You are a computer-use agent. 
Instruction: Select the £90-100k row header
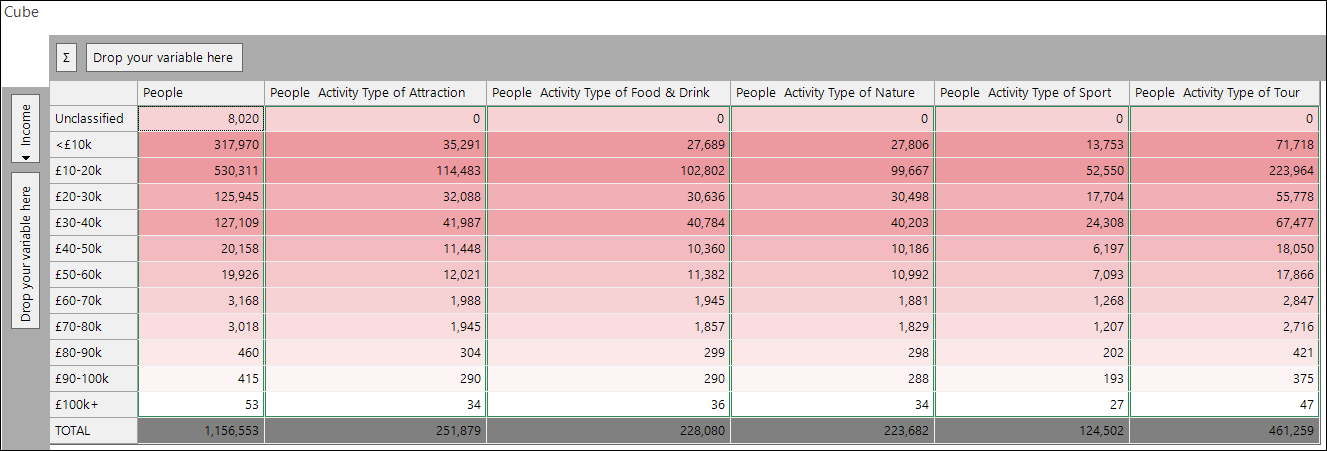pyautogui.click(x=94, y=378)
